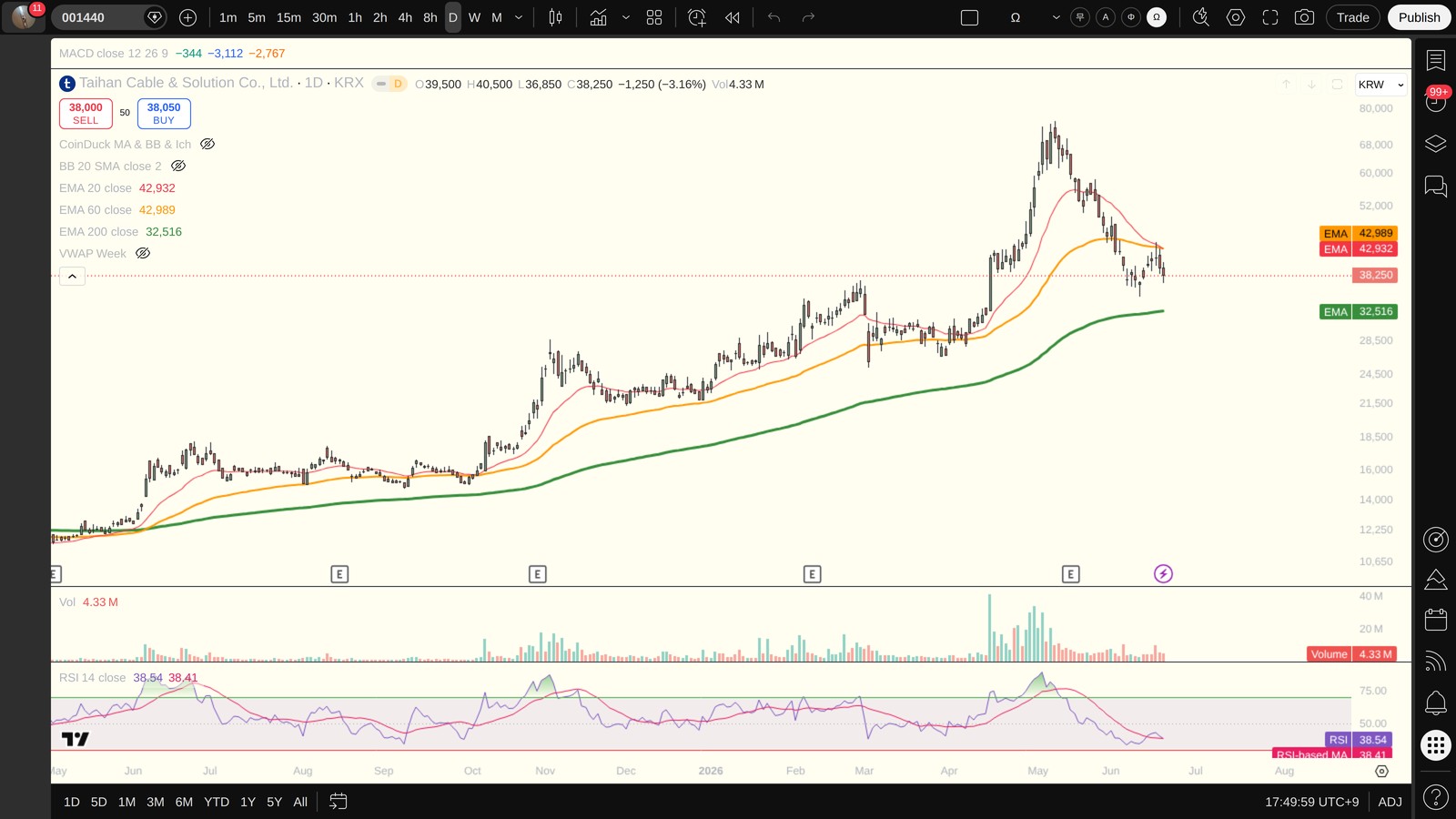
Task: Open chart settings hexagon icon
Action: click(1236, 17)
